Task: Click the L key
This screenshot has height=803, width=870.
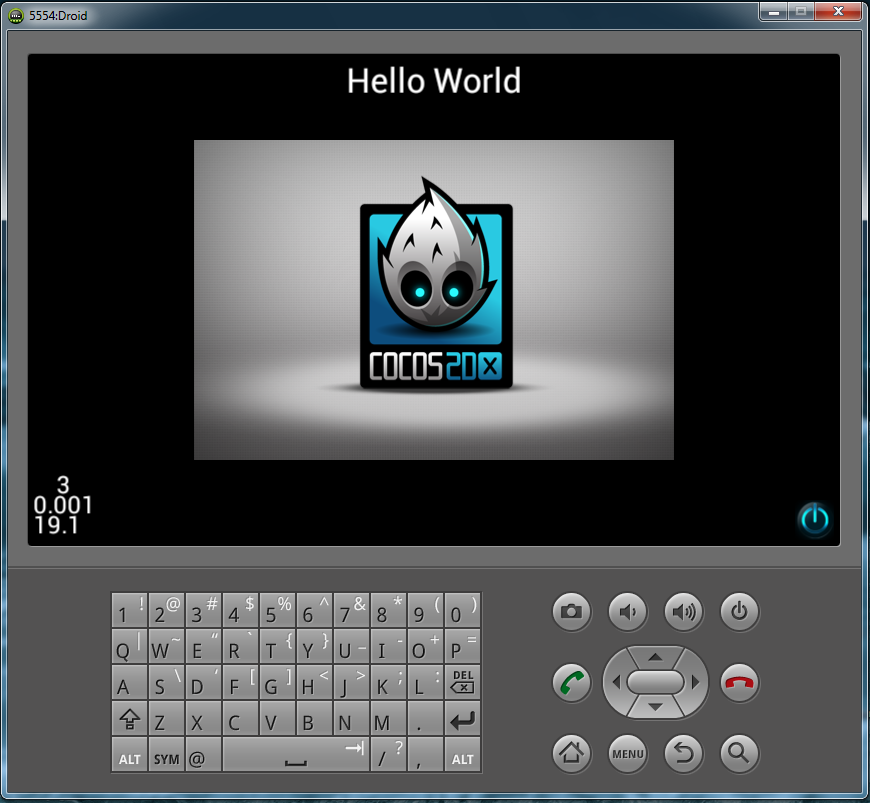Action: [425, 681]
